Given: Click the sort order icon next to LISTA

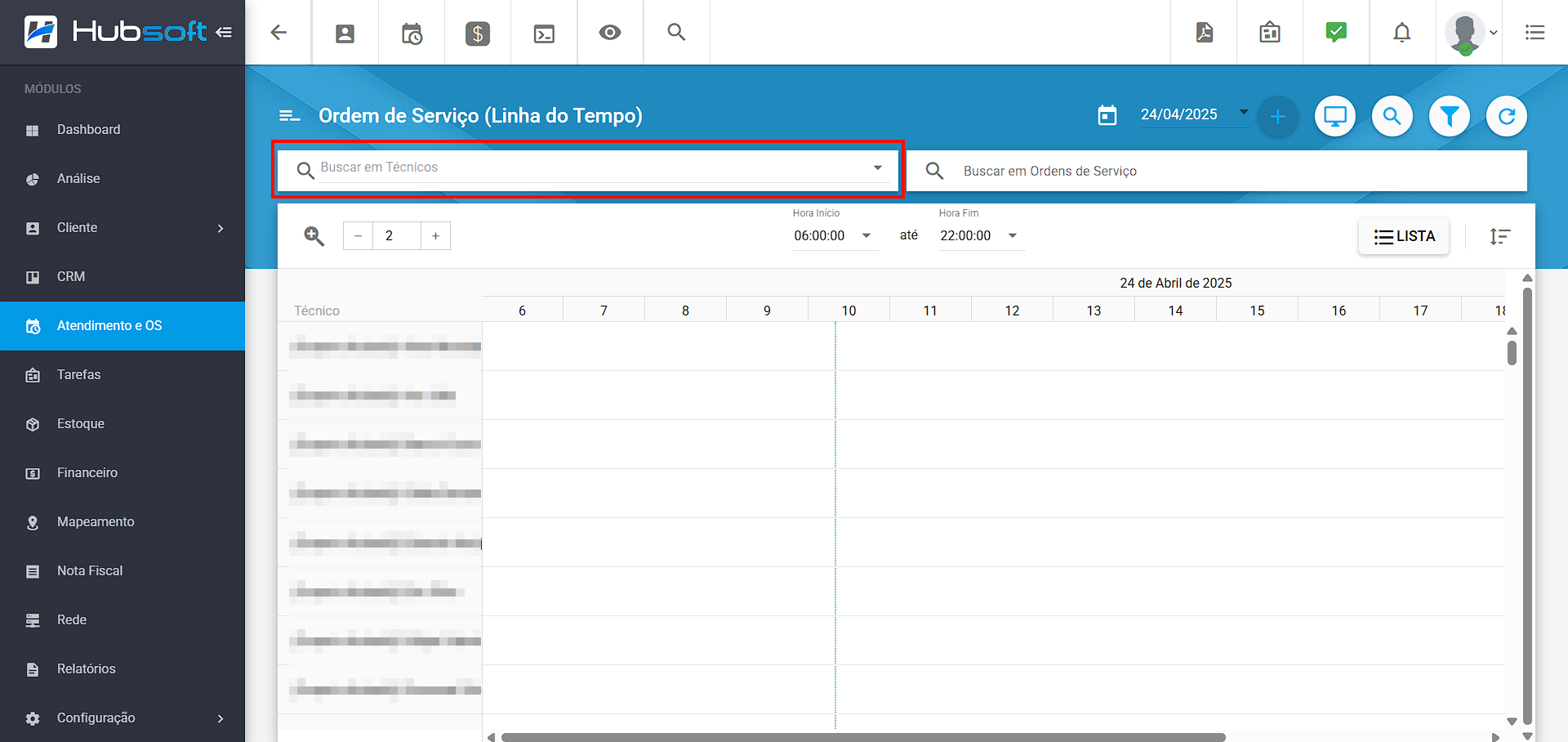Looking at the screenshot, I should 1500,236.
